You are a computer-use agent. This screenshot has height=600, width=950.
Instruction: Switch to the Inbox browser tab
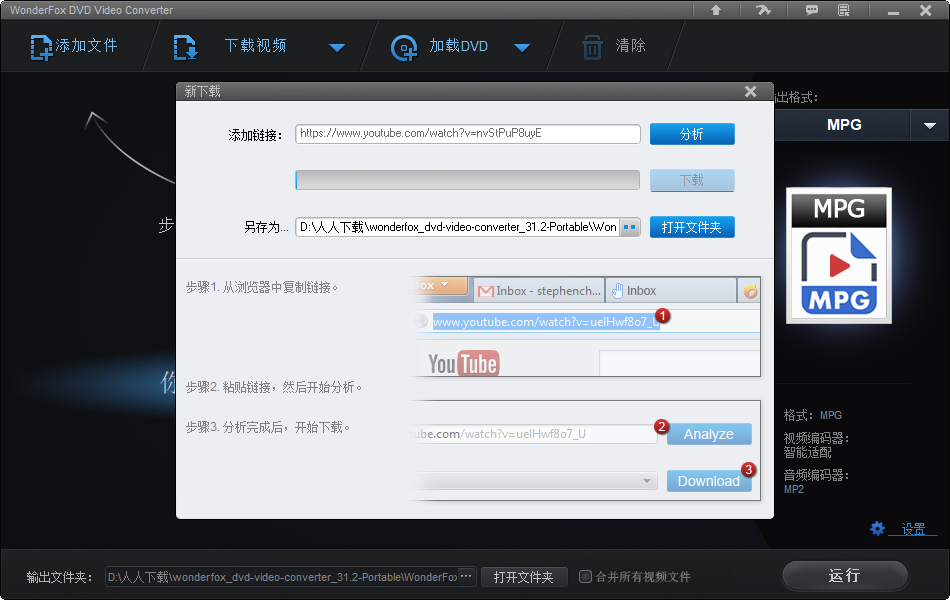(x=641, y=290)
